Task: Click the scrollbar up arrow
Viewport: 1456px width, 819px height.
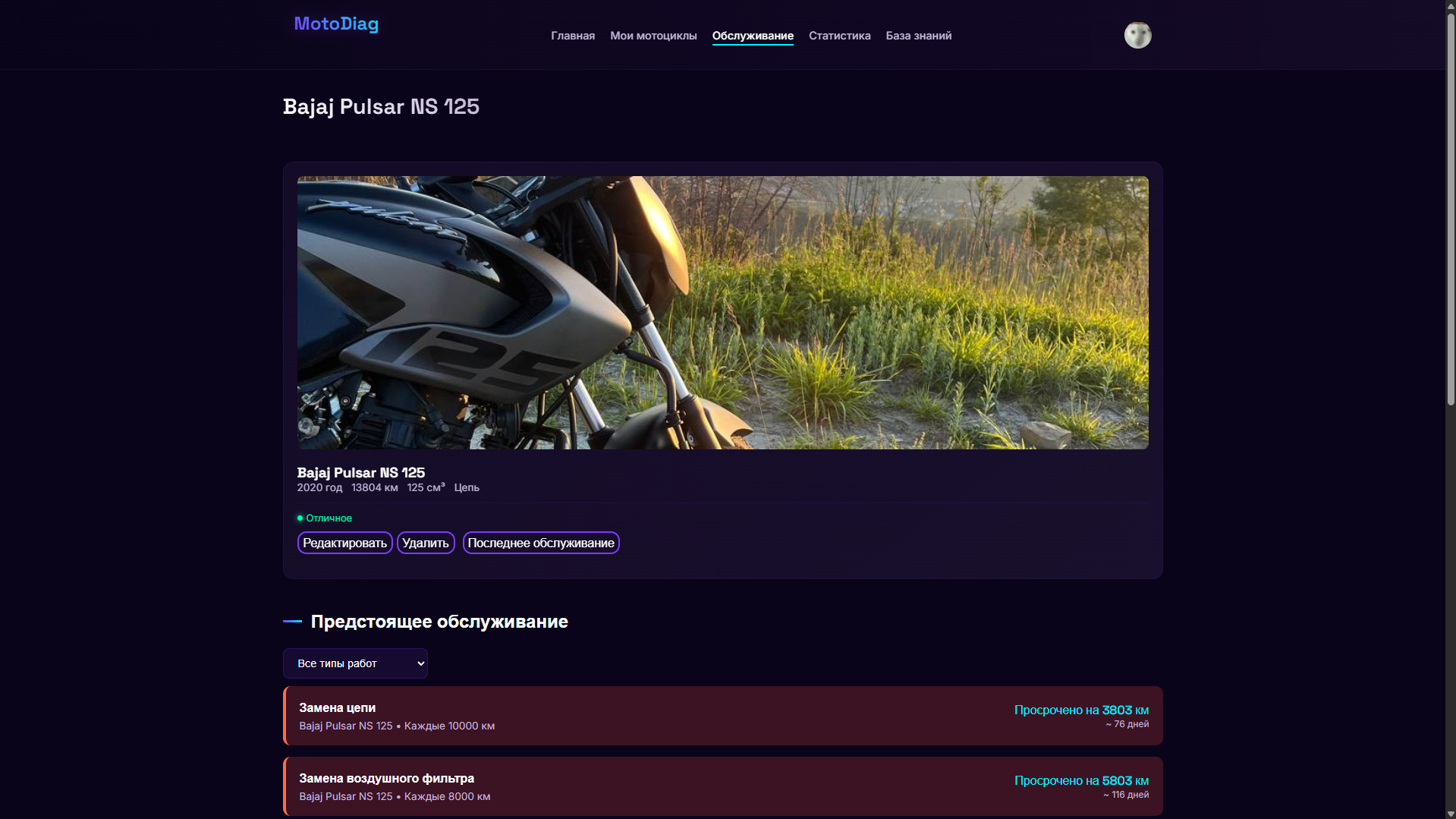Action: click(x=1451, y=5)
